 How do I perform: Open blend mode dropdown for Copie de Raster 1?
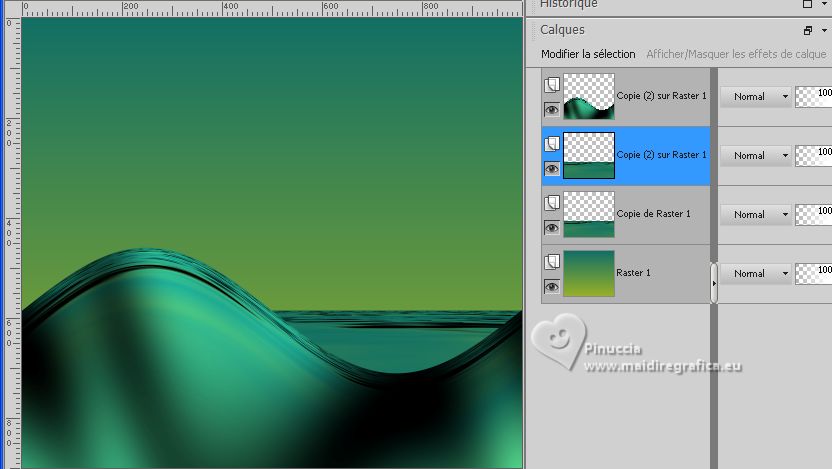pos(756,214)
